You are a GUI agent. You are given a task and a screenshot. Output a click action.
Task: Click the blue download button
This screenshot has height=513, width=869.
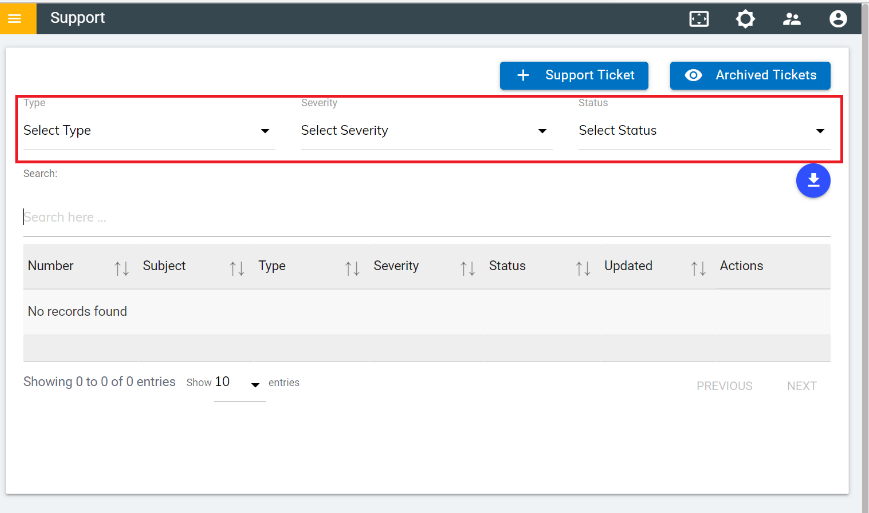[x=813, y=180]
